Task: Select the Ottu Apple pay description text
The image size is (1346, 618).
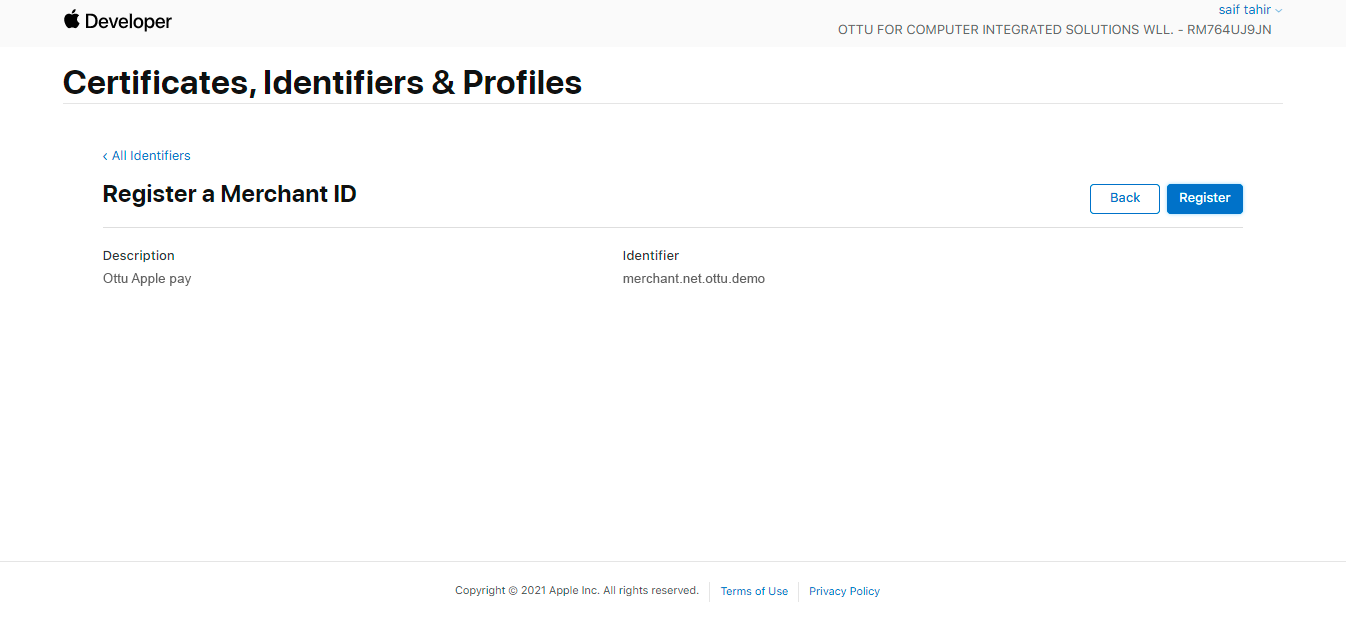Action: click(x=147, y=279)
